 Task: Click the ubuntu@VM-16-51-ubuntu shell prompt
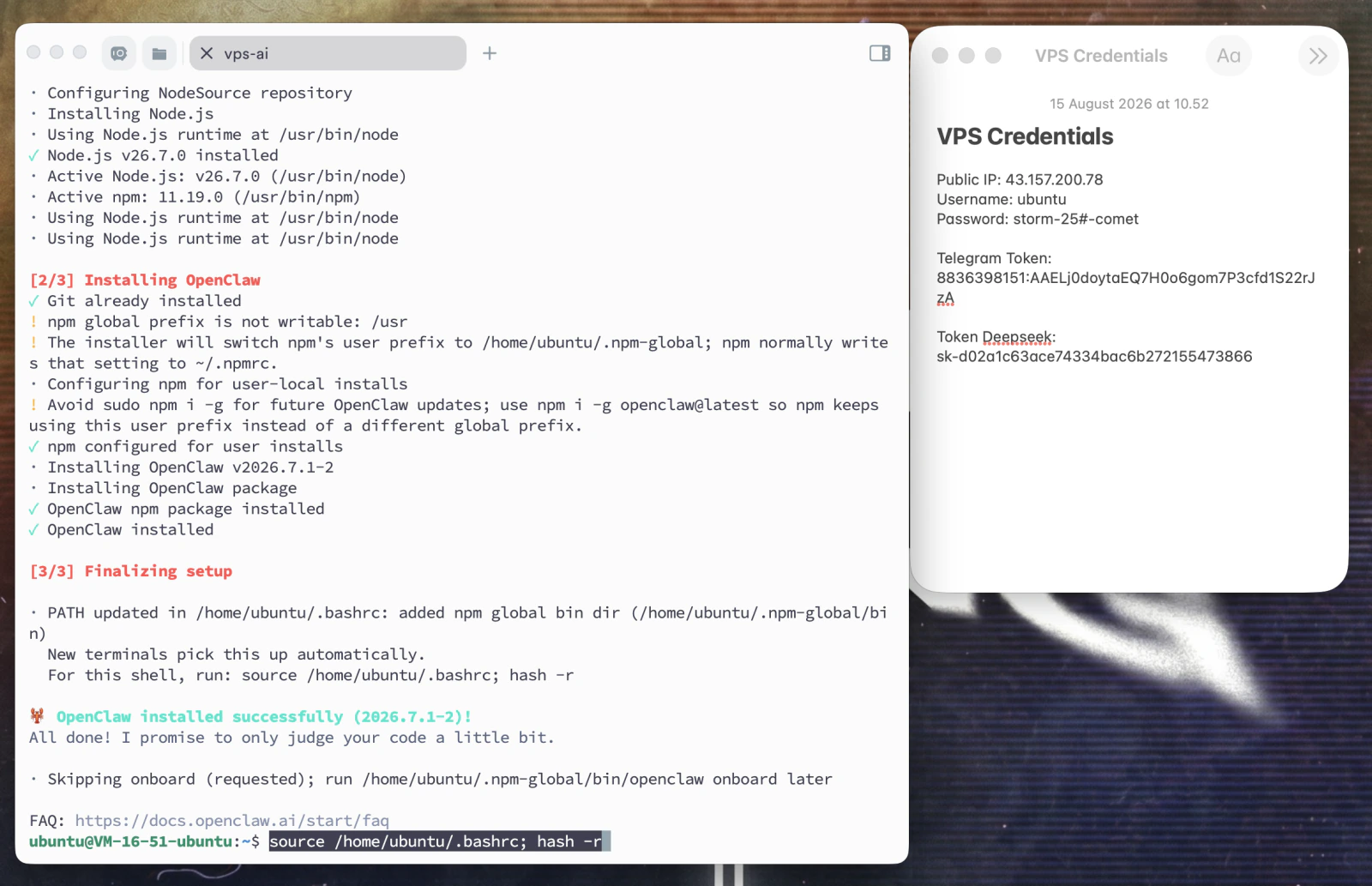[144, 841]
